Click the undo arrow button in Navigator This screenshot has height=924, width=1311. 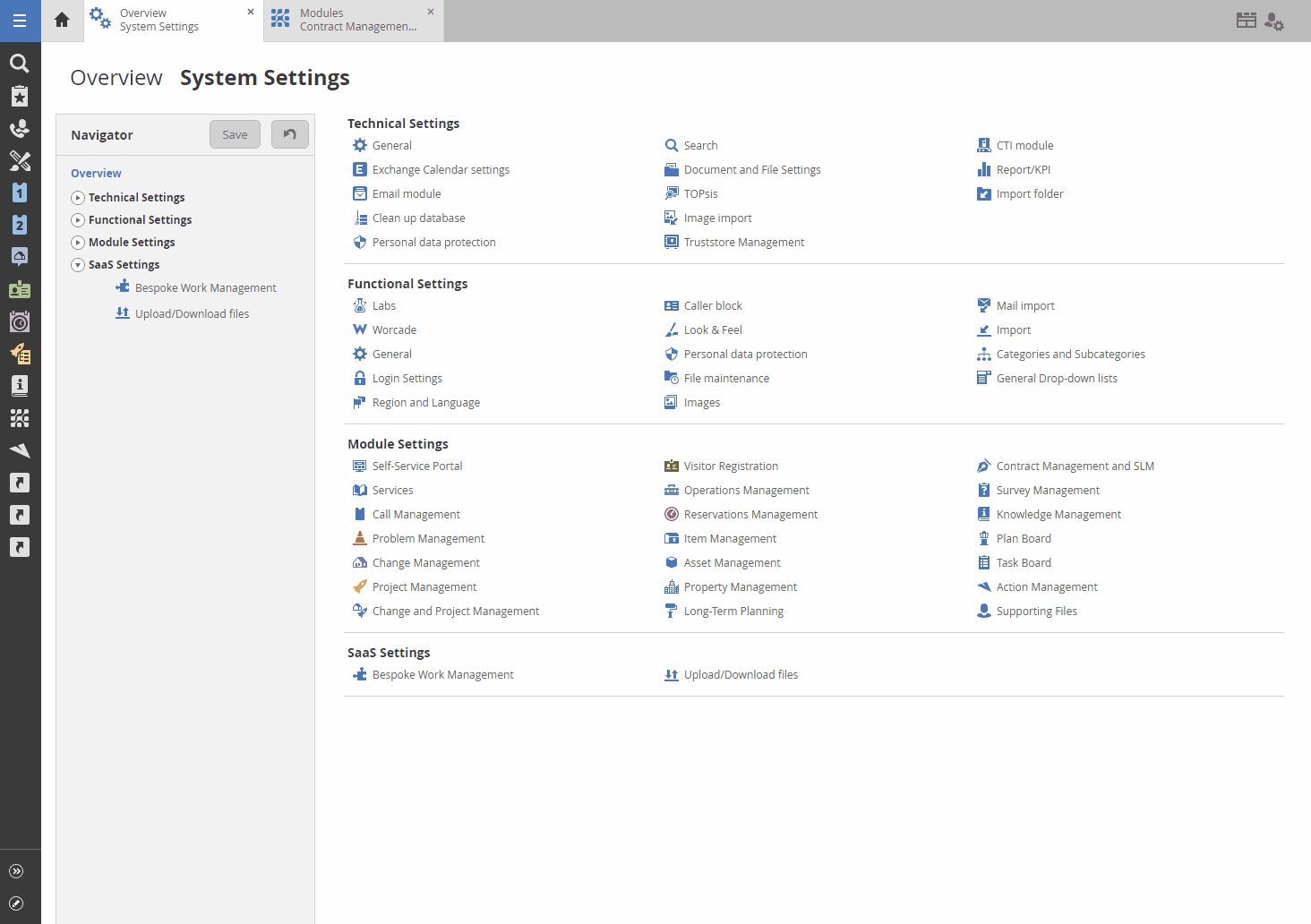tap(290, 134)
